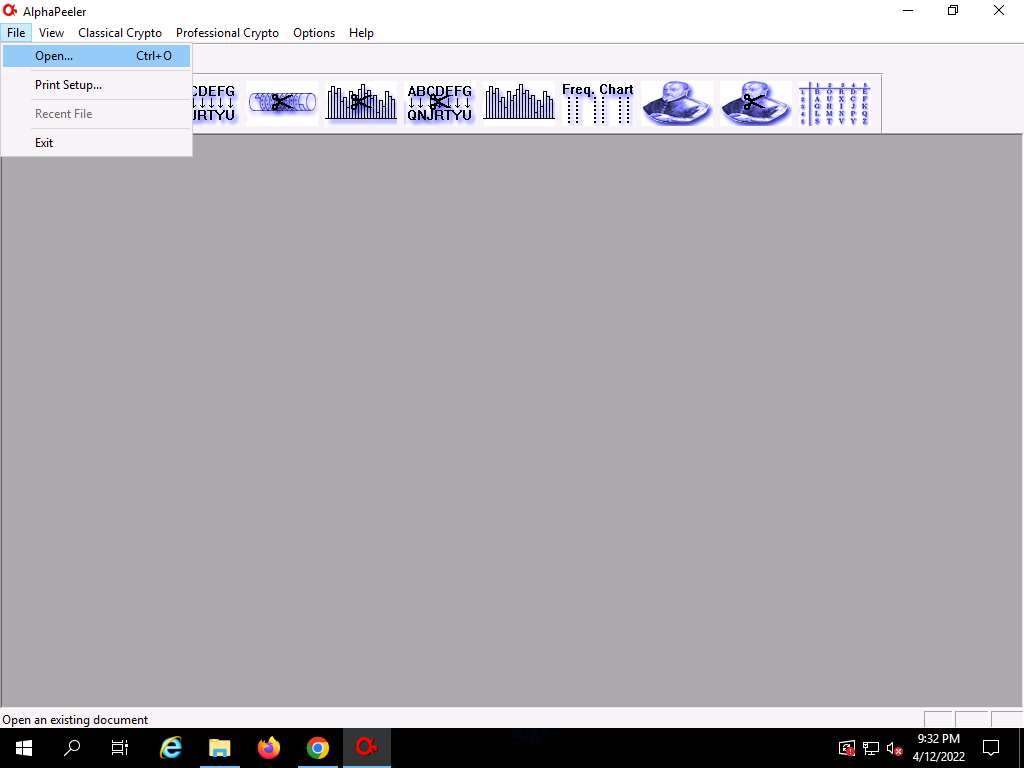Click the plain histogram toolbar icon

(519, 103)
